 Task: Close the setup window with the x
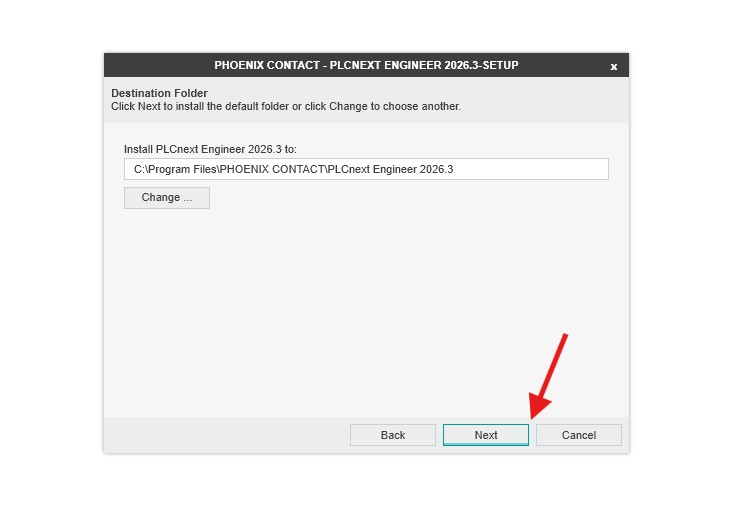click(613, 67)
